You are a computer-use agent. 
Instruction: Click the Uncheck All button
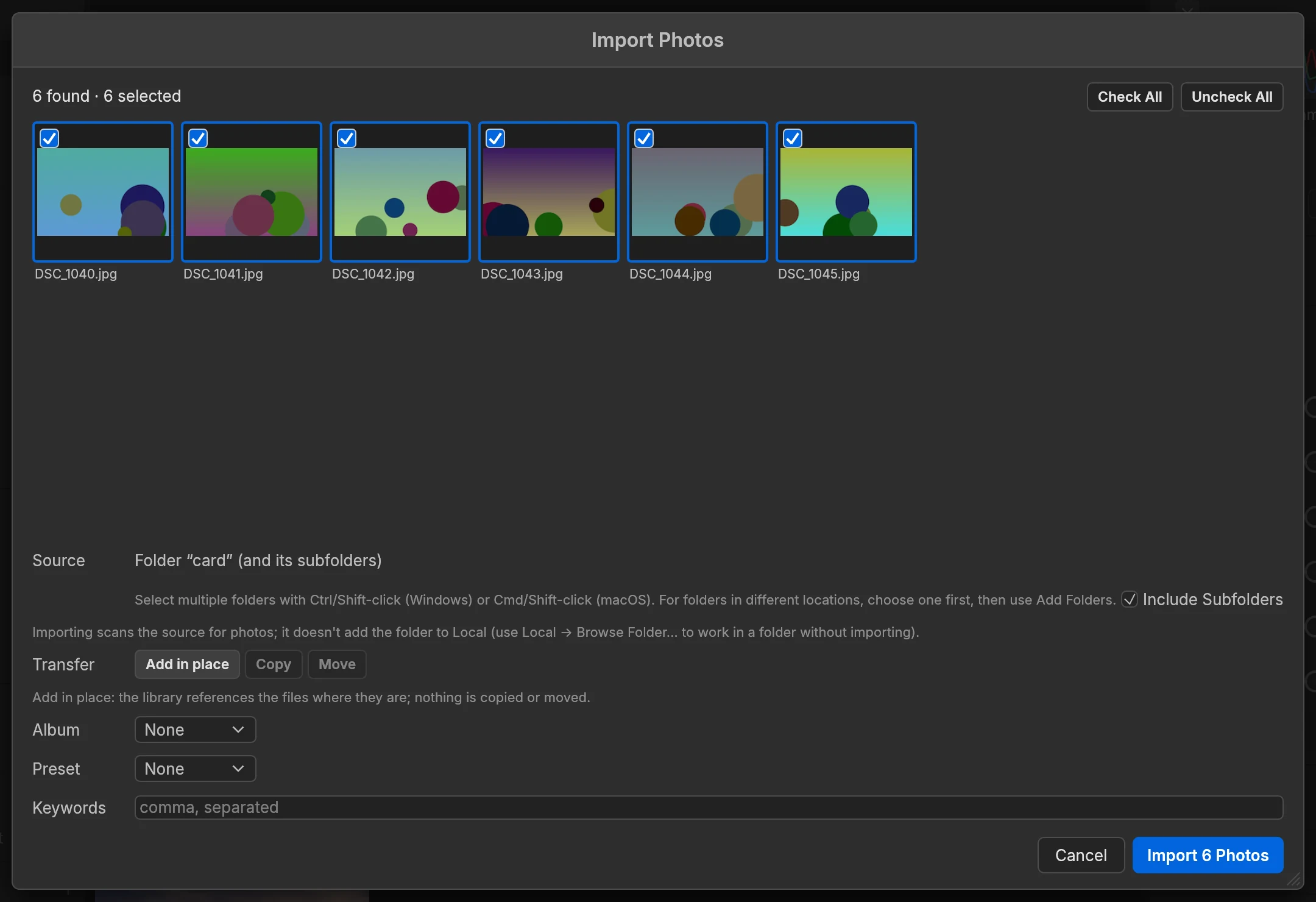coord(1232,97)
